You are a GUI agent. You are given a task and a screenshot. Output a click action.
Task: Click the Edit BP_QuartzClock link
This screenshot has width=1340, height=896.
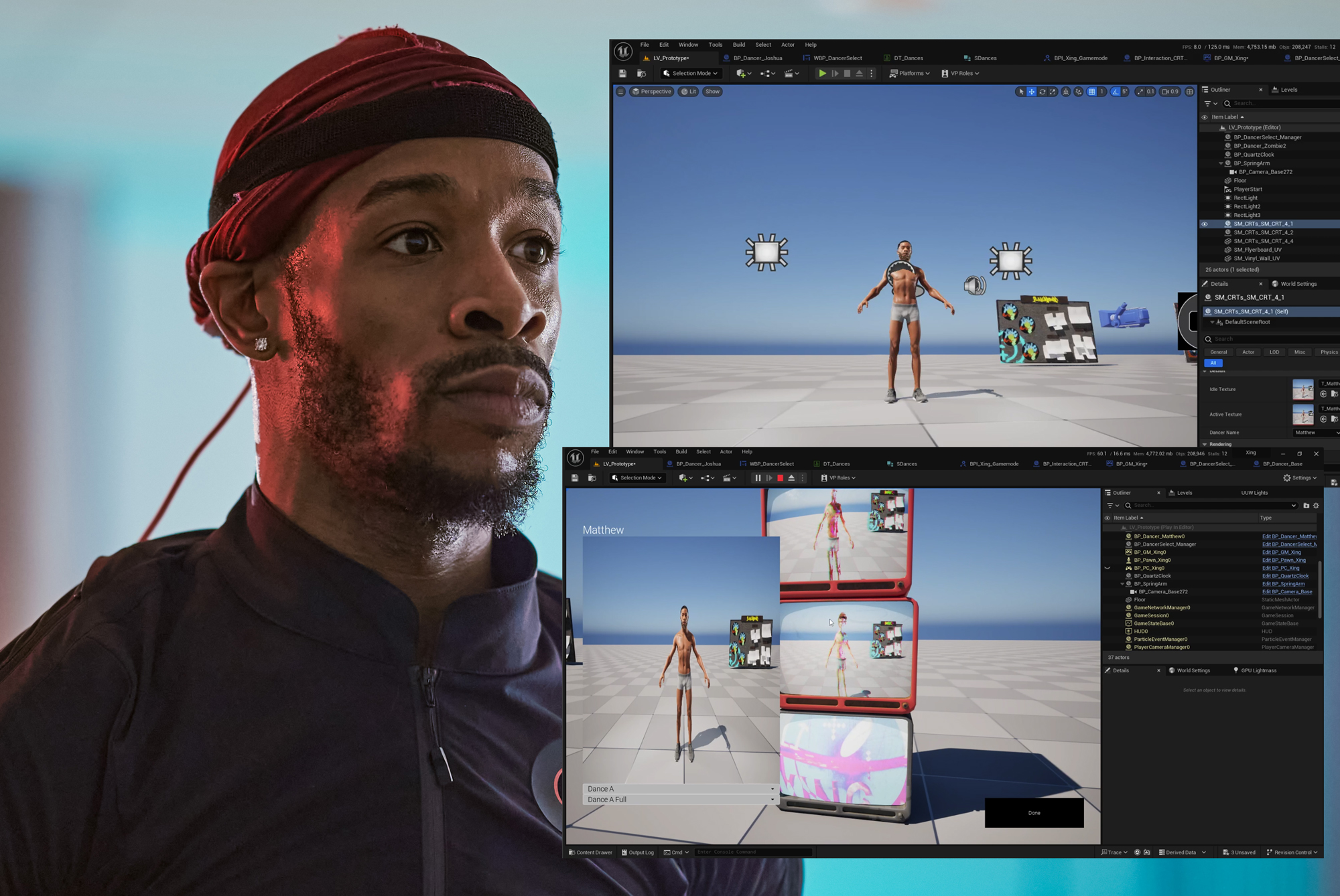(1285, 576)
